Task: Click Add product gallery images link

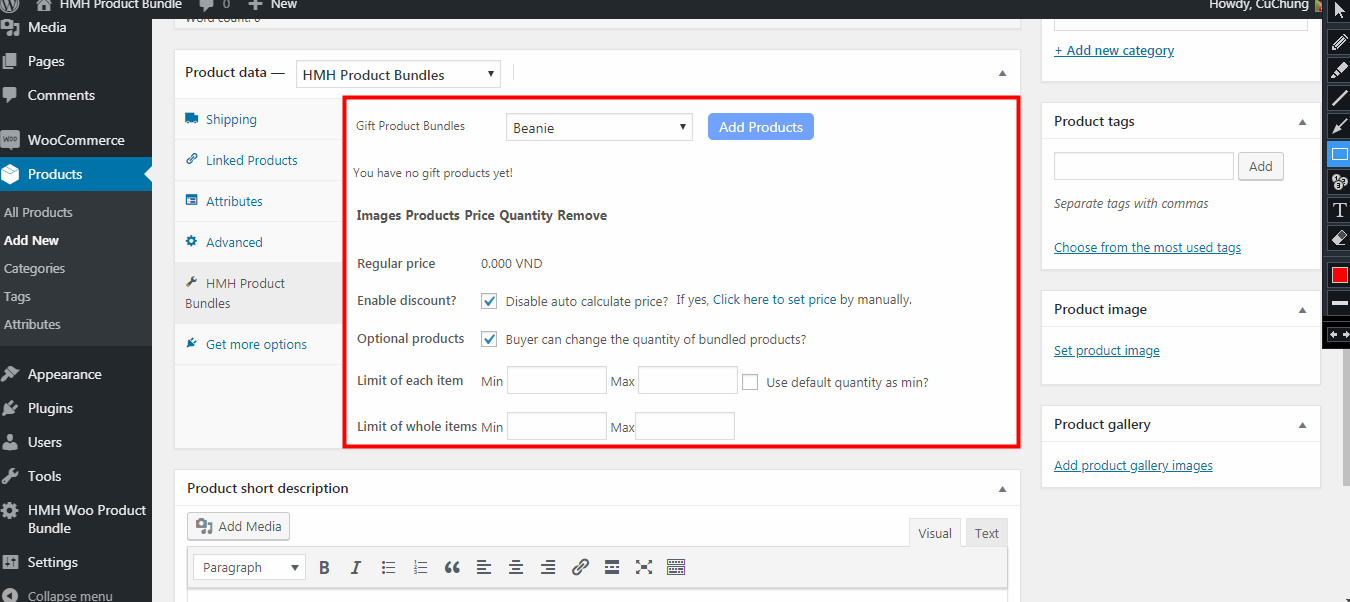Action: pyautogui.click(x=1133, y=465)
